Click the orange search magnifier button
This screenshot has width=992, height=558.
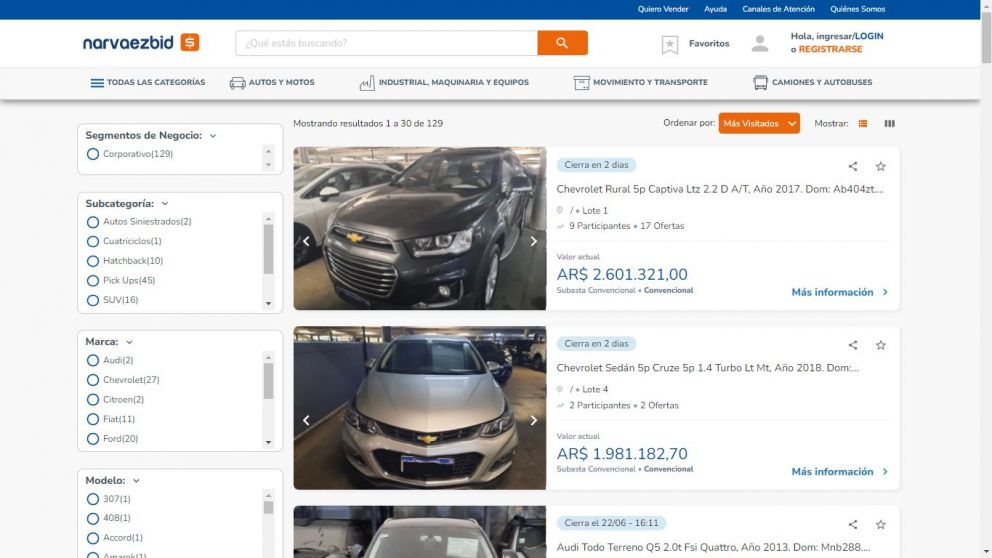click(x=562, y=43)
